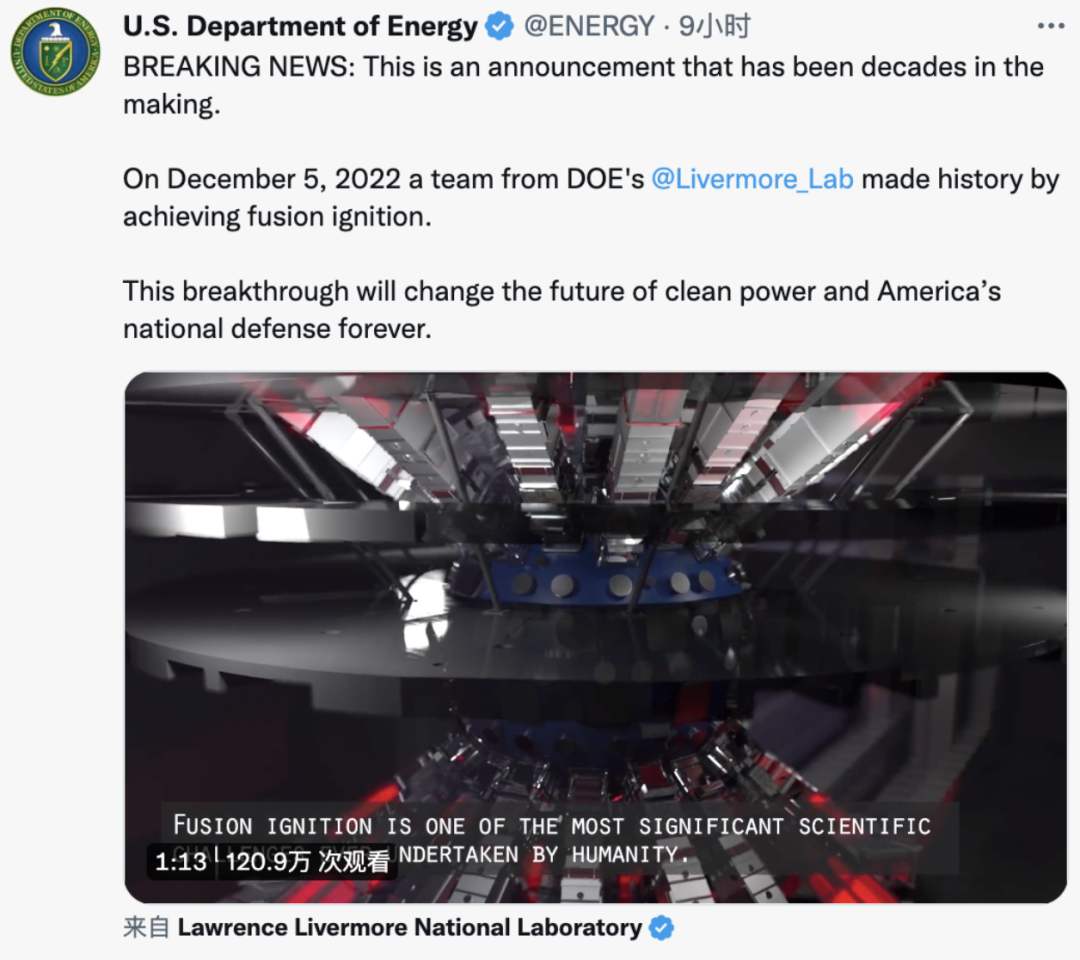Click the Department of Energy seal avatar

pyautogui.click(x=55, y=52)
